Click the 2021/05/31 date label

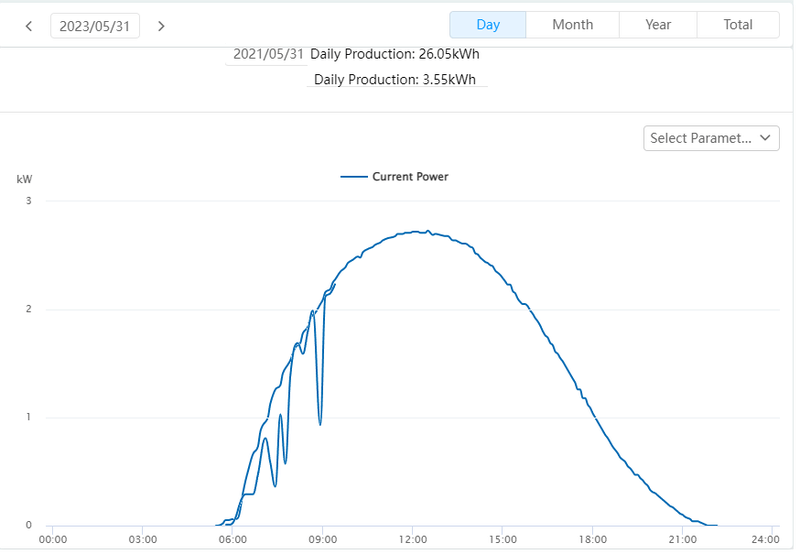coord(268,54)
